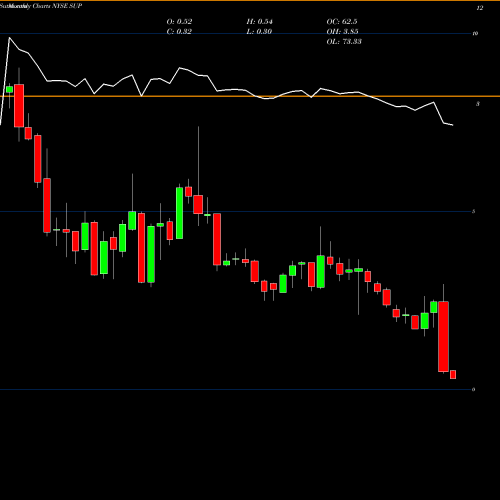Screen dimensions: 500x500
Task: Click the y-axis label 5
Action: click(x=474, y=211)
